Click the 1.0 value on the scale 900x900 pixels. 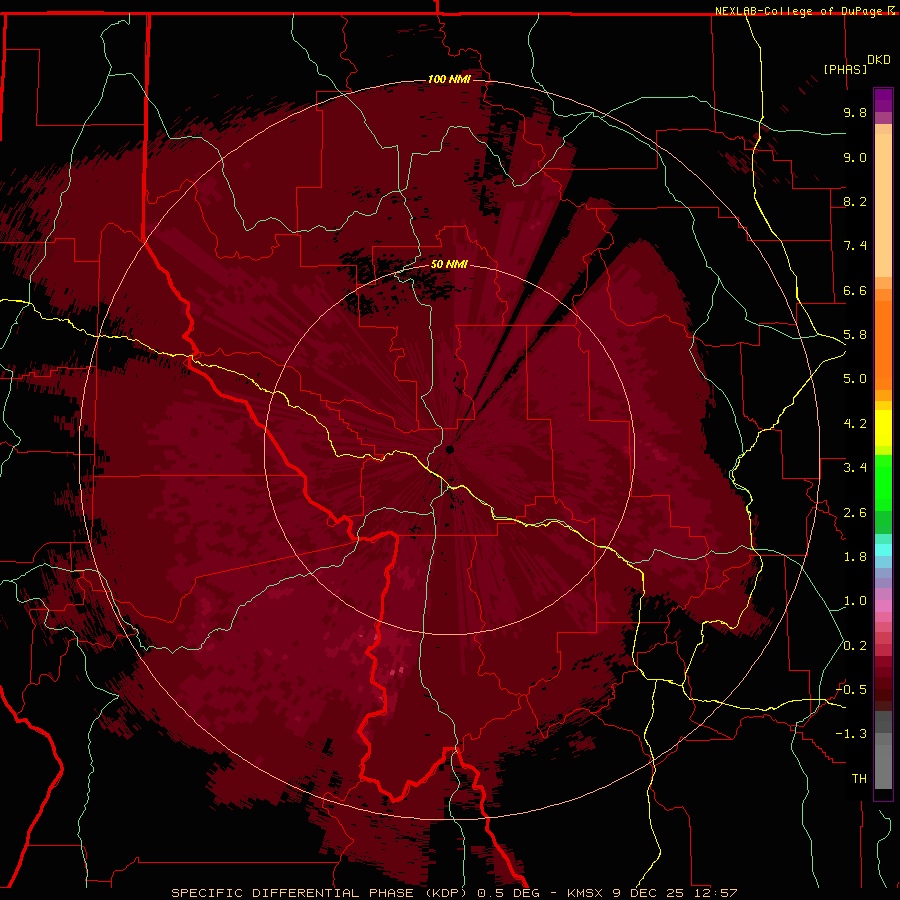click(855, 601)
